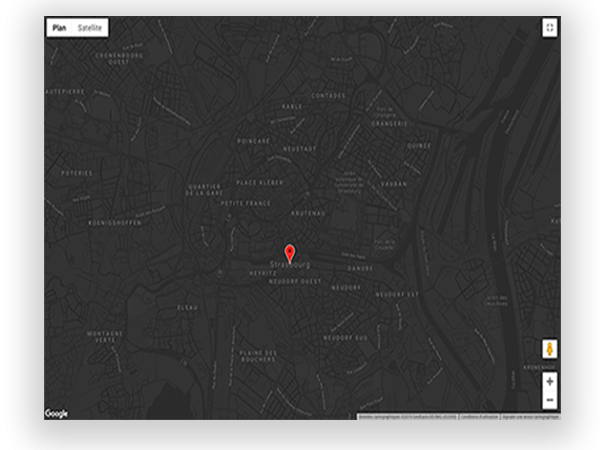This screenshot has width=605, height=450.
Task: Click the PLACE KLÉBER label
Action: point(260,183)
